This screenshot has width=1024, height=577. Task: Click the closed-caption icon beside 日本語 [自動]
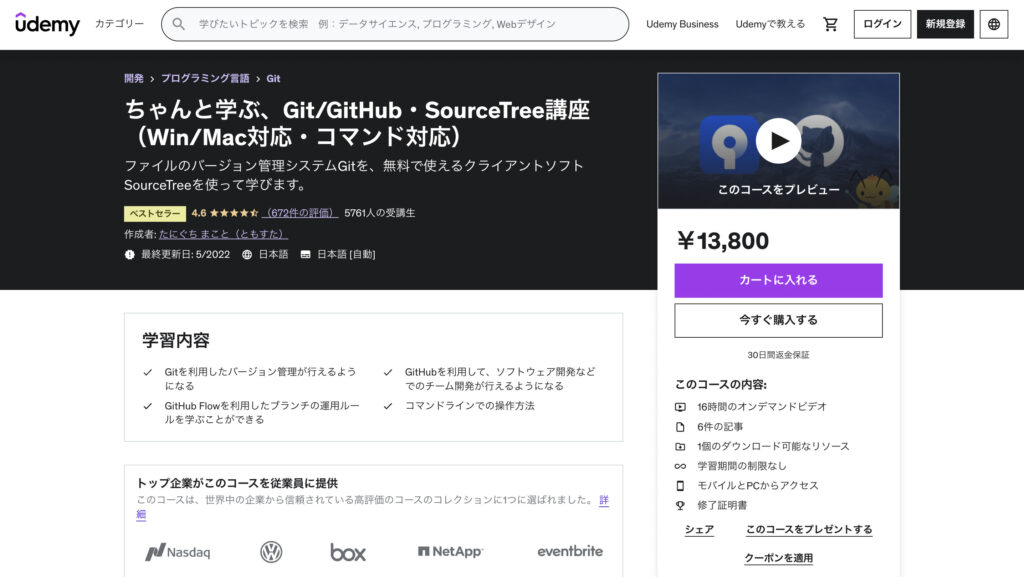305,255
